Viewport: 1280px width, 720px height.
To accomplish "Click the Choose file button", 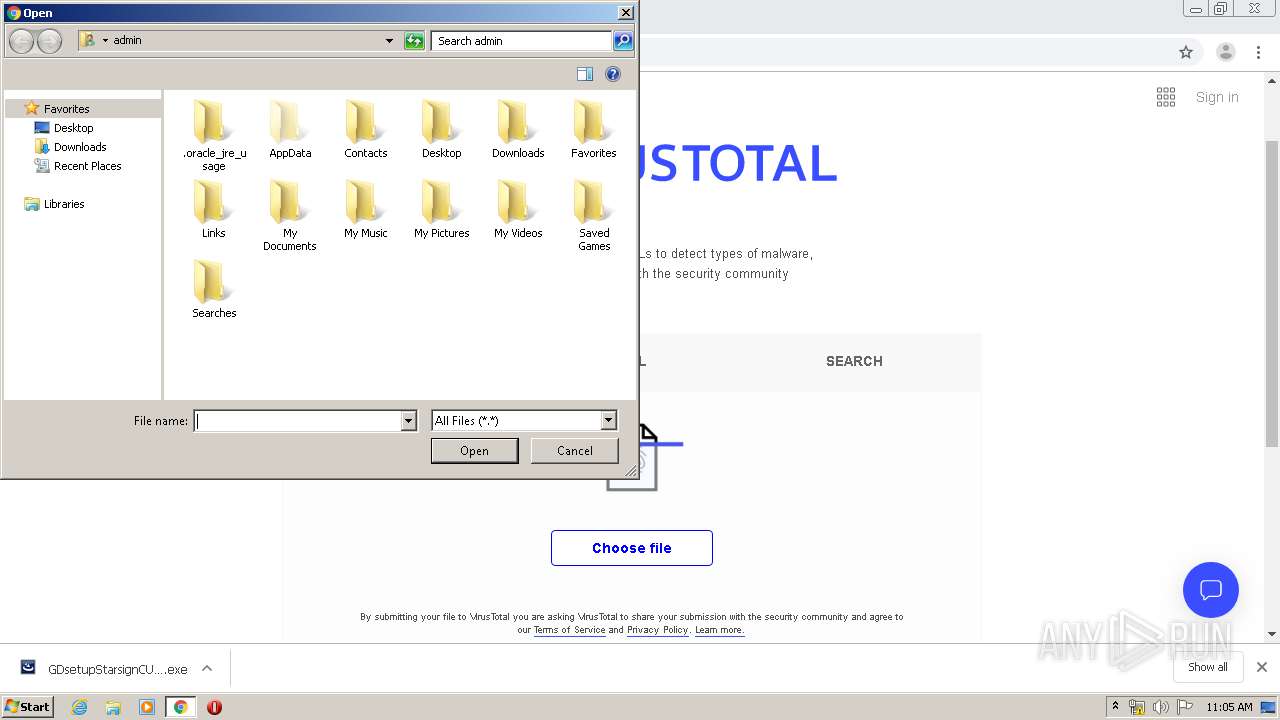I will point(632,548).
